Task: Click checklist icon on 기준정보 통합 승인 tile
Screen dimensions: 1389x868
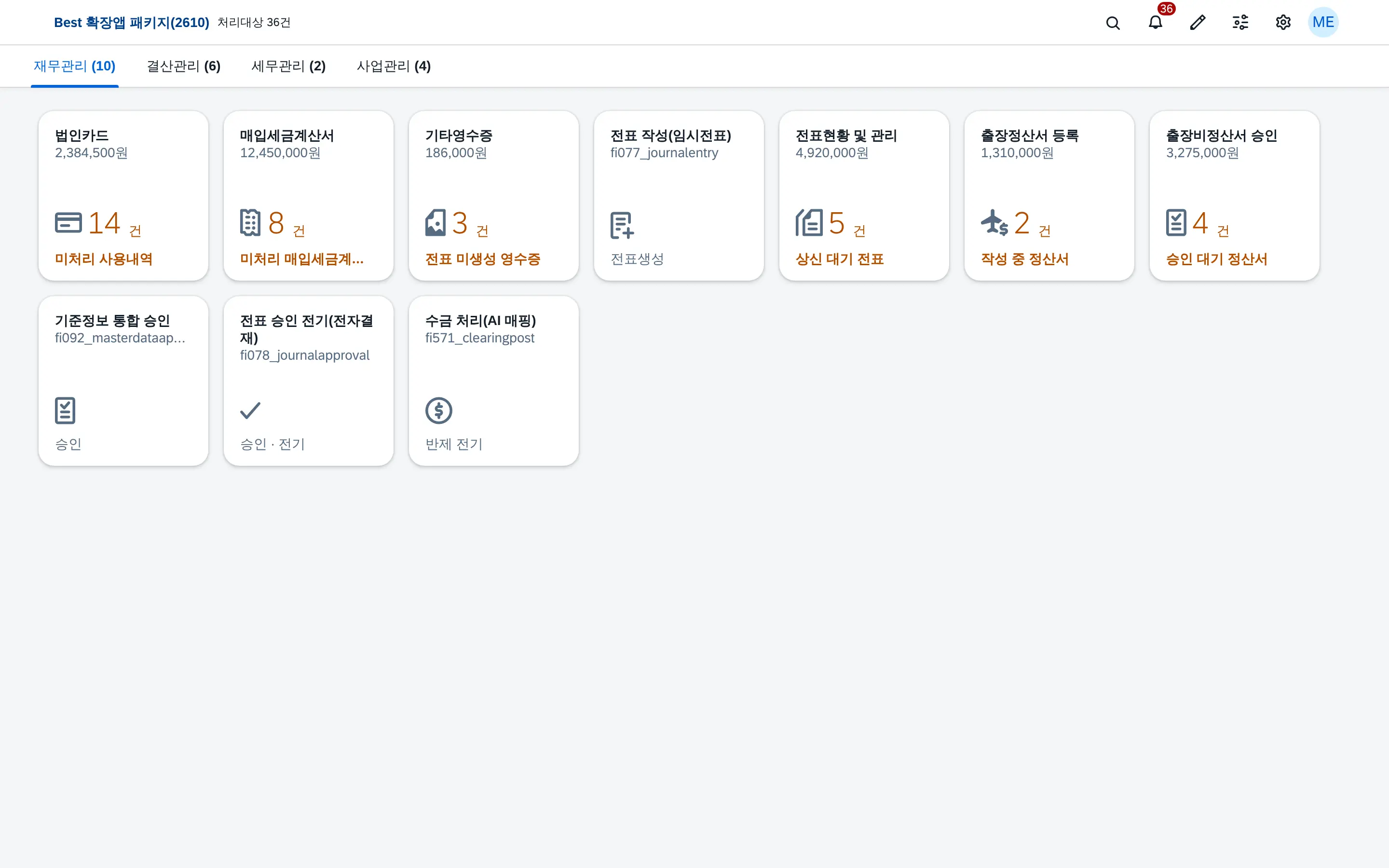Action: pyautogui.click(x=65, y=410)
